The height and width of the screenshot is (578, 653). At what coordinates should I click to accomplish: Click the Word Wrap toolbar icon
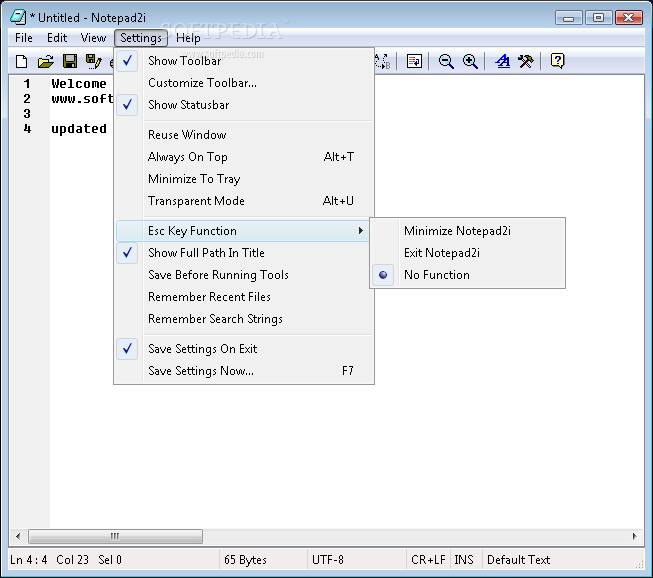pos(414,61)
